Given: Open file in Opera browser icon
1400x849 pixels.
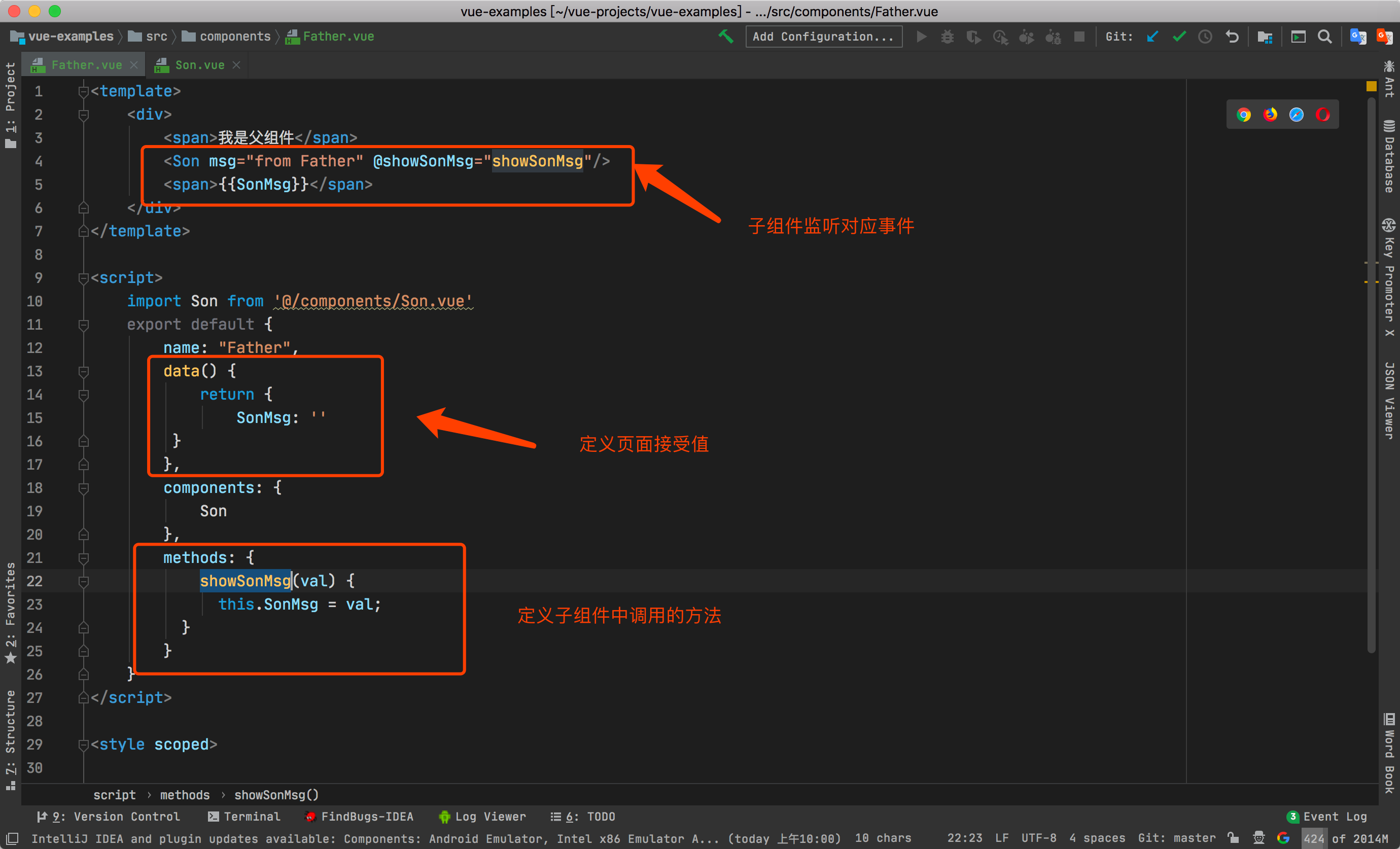Looking at the screenshot, I should tap(1323, 115).
